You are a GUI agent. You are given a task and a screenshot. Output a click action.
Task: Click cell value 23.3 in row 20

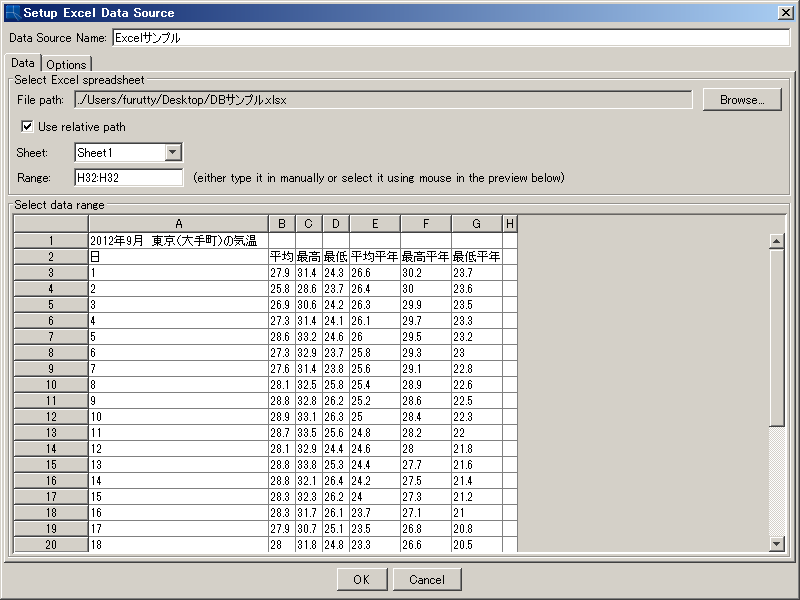375,544
